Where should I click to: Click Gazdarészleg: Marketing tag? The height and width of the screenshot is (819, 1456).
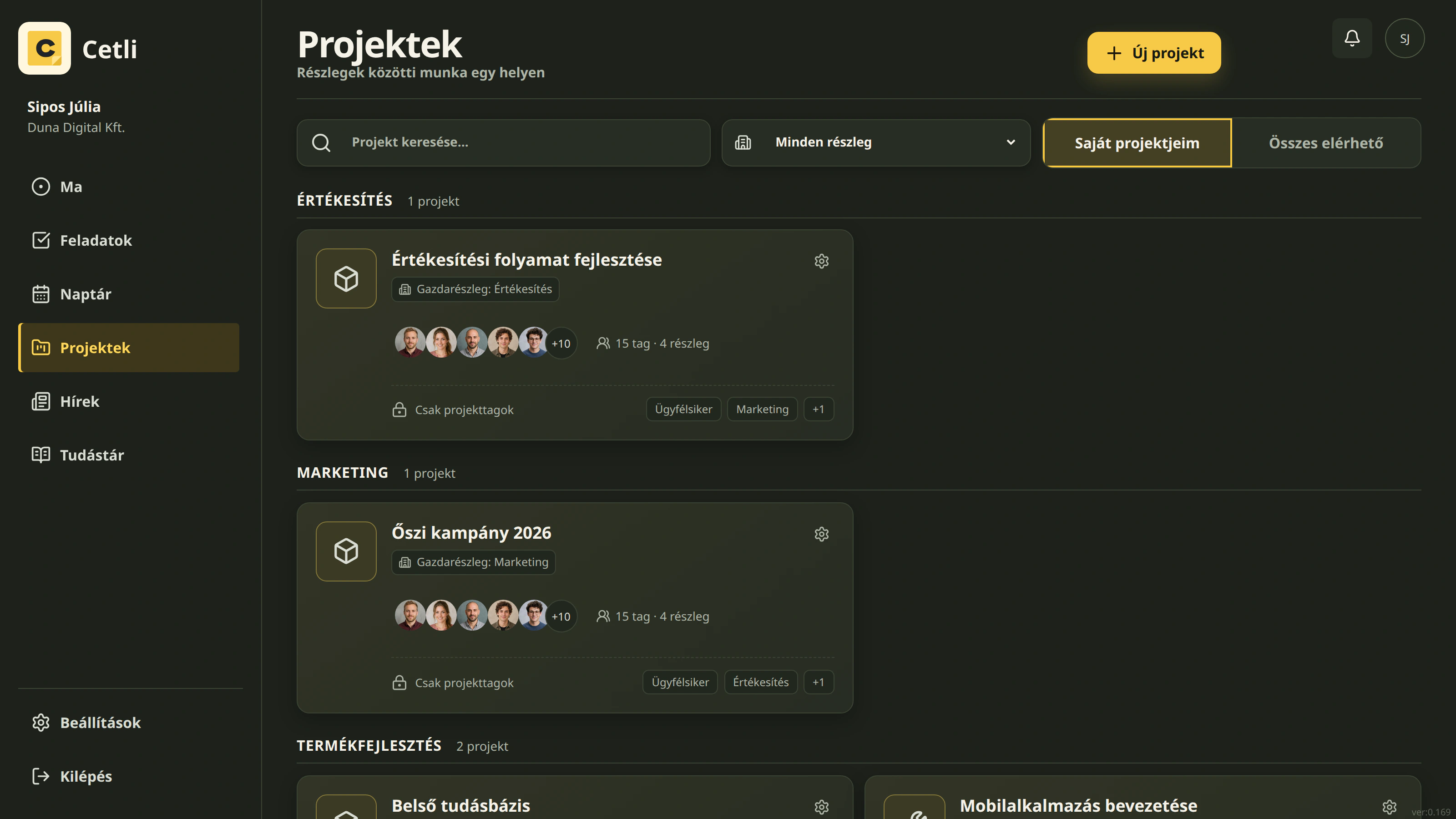(474, 562)
